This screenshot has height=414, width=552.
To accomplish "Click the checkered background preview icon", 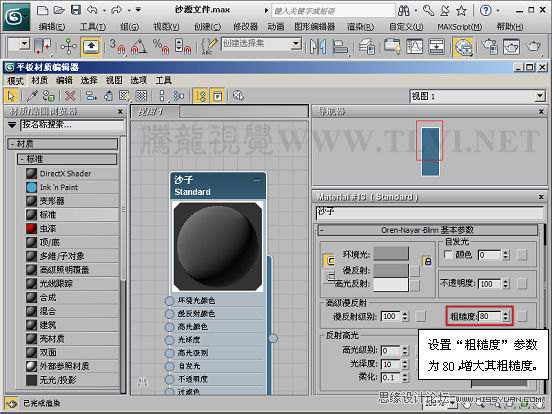I will pos(141,96).
